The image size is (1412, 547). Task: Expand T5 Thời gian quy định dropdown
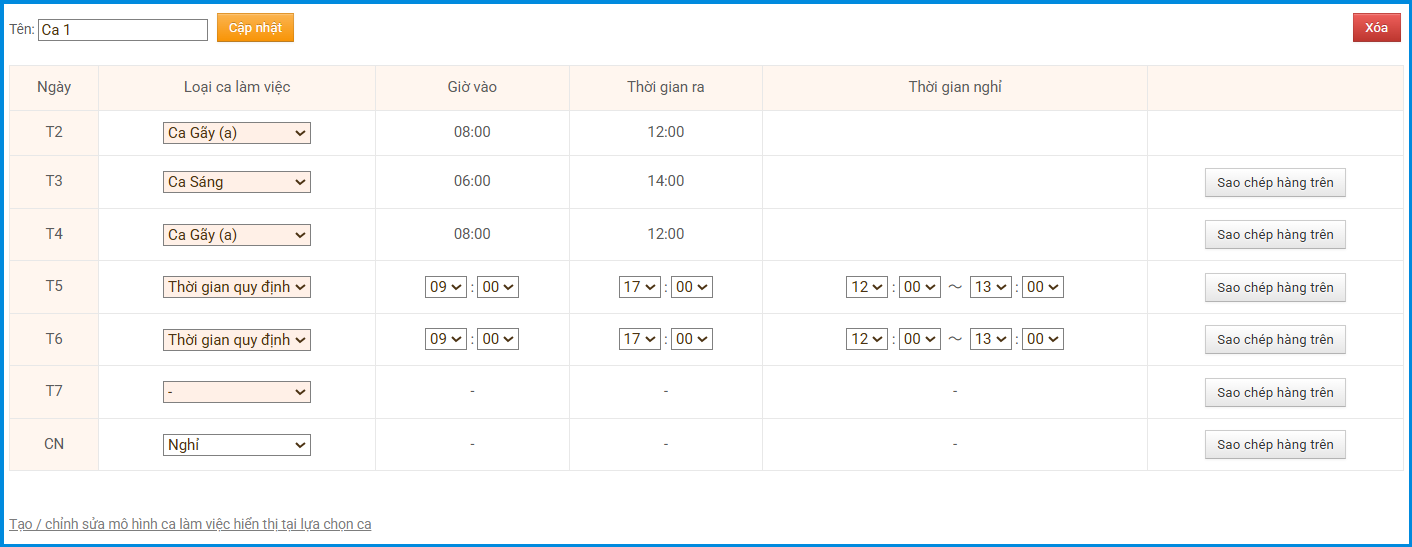click(x=237, y=287)
